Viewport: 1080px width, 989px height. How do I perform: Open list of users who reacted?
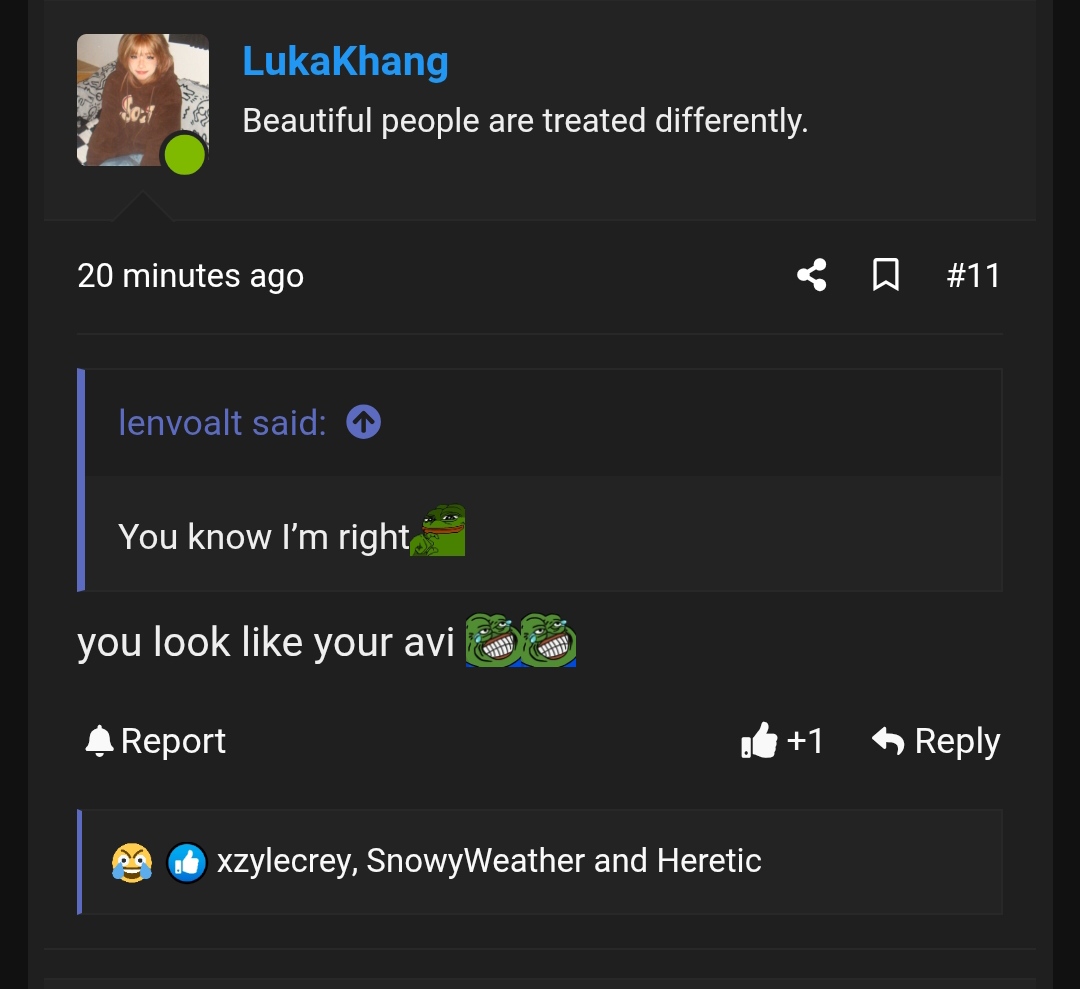click(x=489, y=861)
